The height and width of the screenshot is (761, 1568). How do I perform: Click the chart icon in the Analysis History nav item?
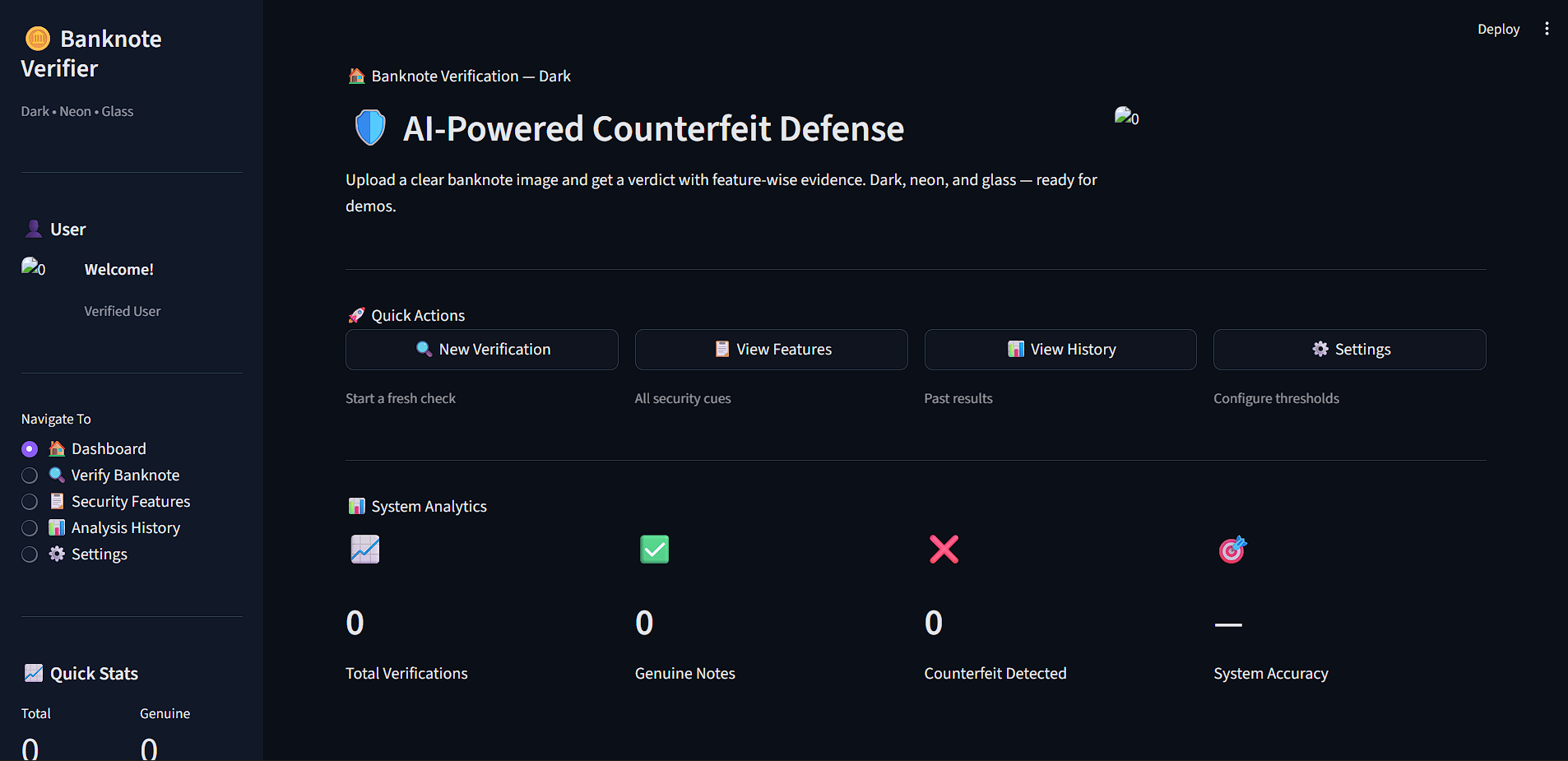(57, 527)
